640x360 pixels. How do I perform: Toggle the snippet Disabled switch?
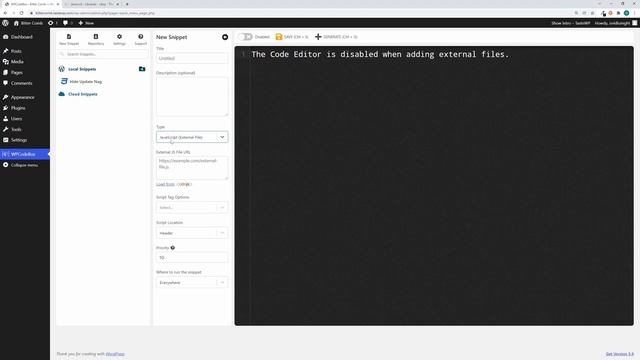coord(245,37)
